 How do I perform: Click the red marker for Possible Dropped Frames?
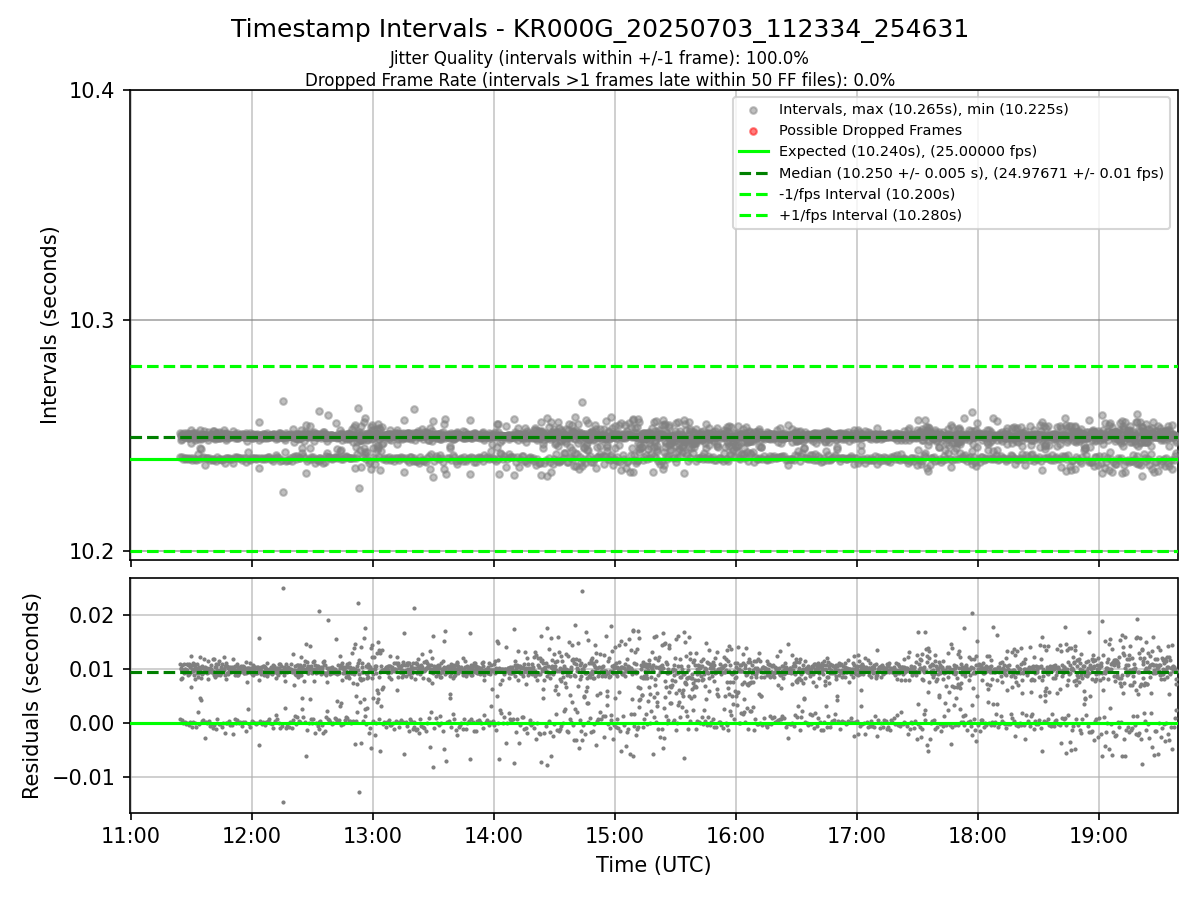[754, 131]
